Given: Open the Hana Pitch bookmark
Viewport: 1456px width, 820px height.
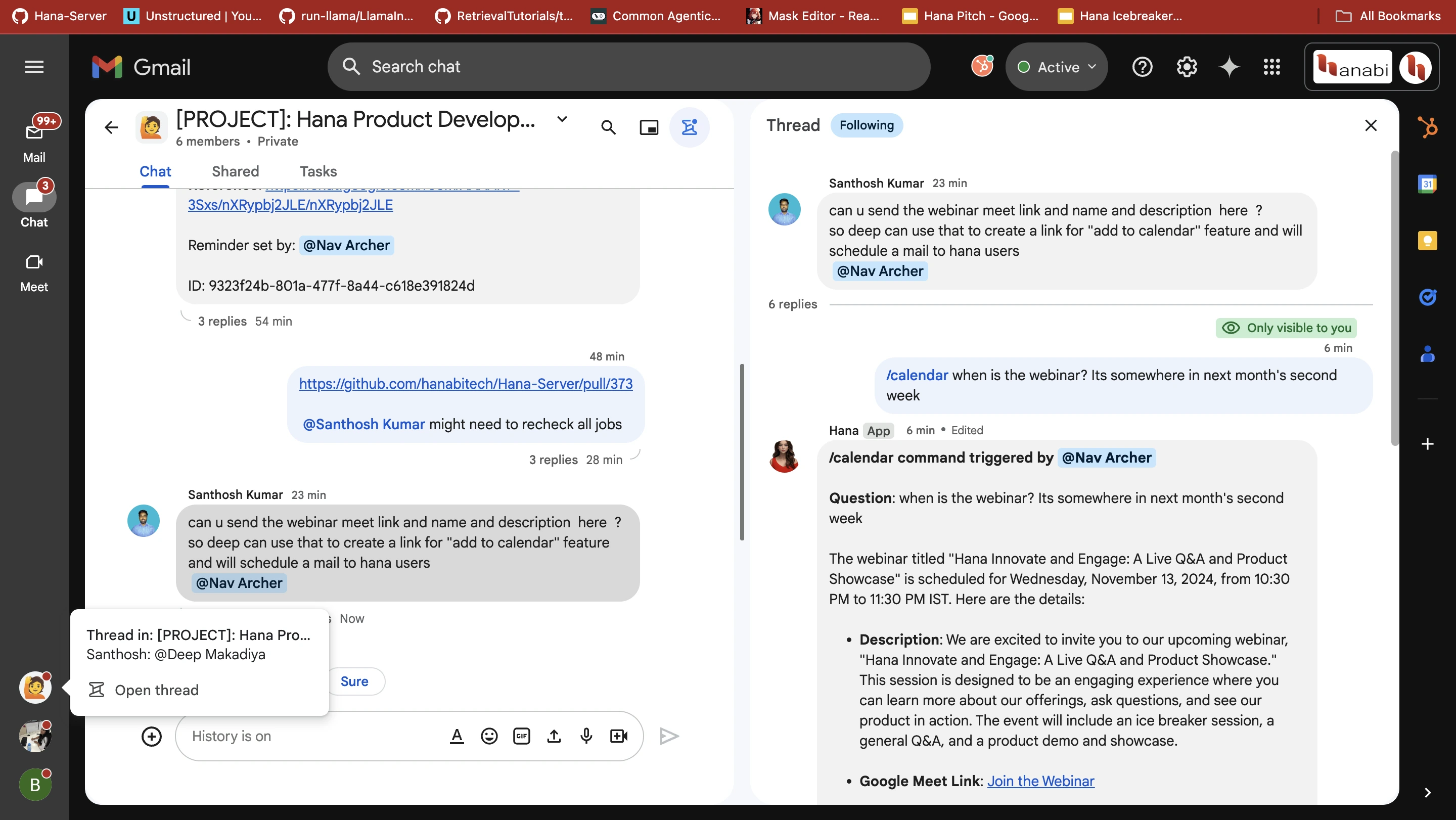Looking at the screenshot, I should pyautogui.click(x=971, y=16).
